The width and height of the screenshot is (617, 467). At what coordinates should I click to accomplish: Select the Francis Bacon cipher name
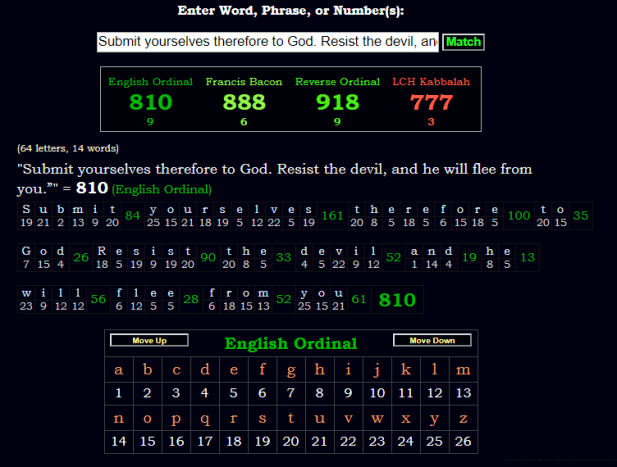(244, 81)
